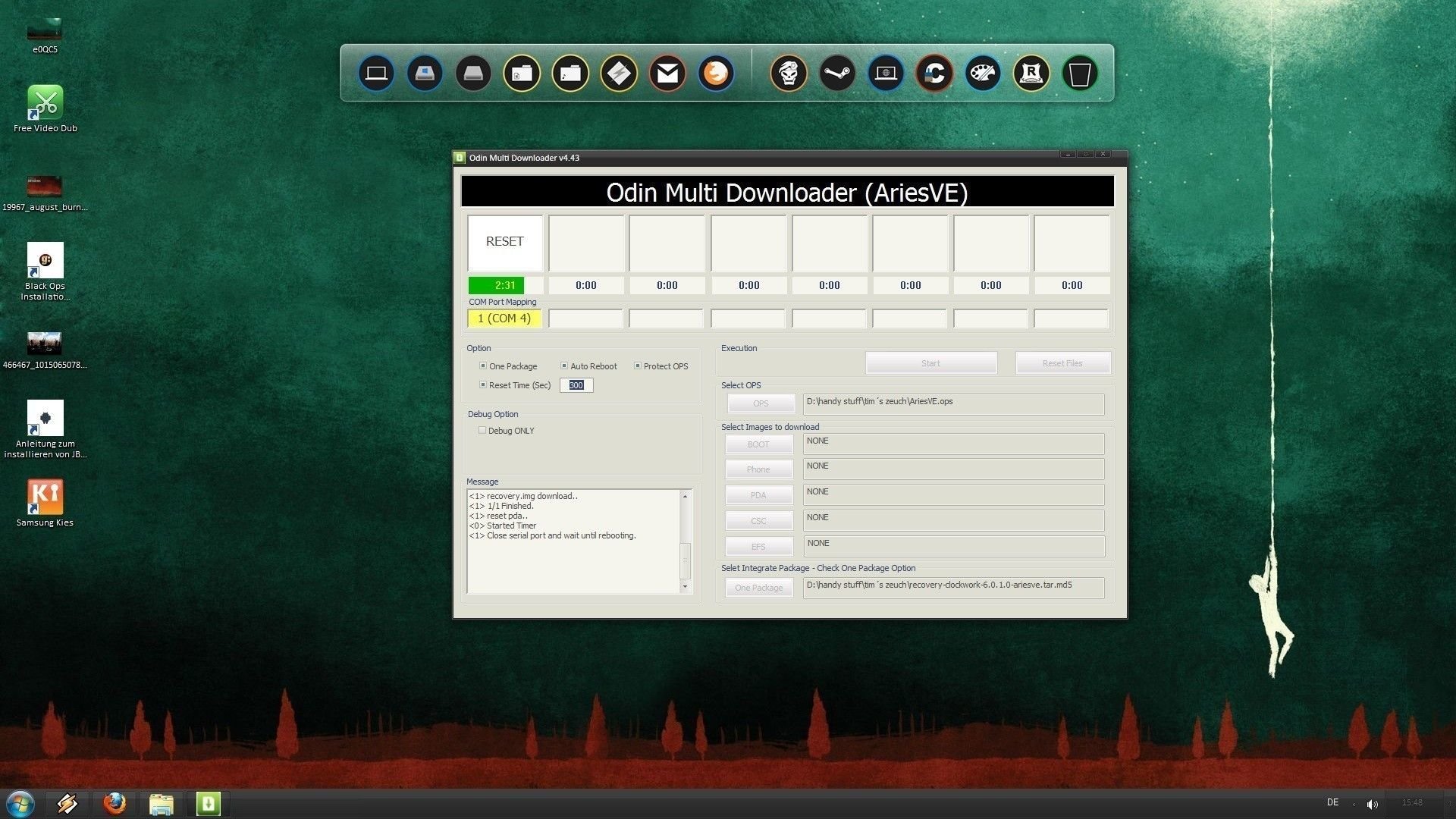Open the 466467_1015065078 desktop image
Screen dimensions: 1456x819
[45, 350]
